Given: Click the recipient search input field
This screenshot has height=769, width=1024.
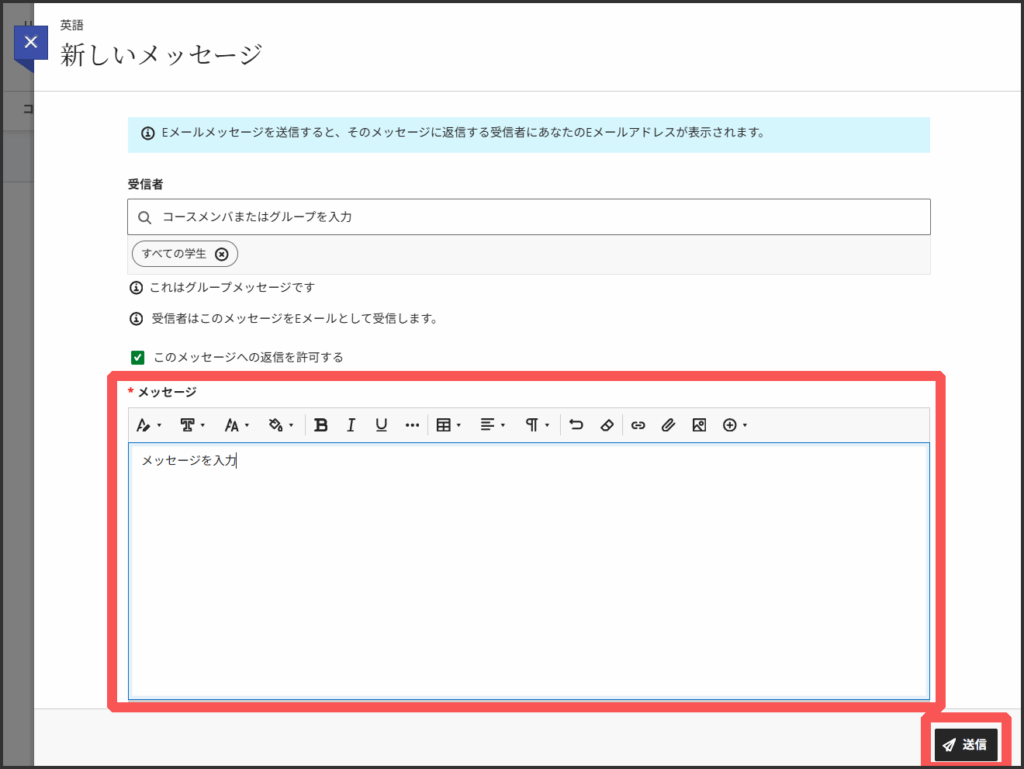Looking at the screenshot, I should (x=530, y=217).
